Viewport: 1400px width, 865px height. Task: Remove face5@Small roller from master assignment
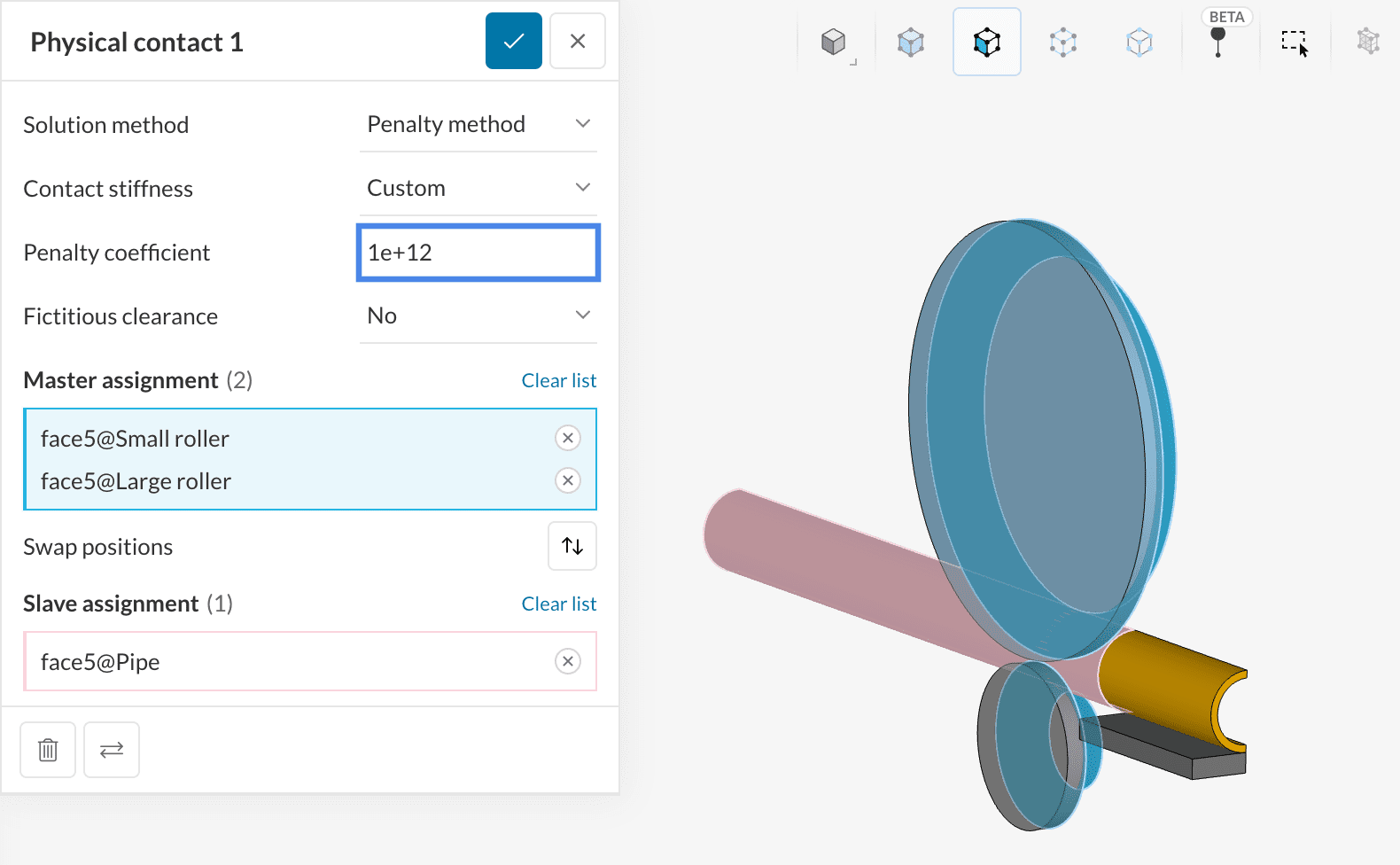coord(568,438)
